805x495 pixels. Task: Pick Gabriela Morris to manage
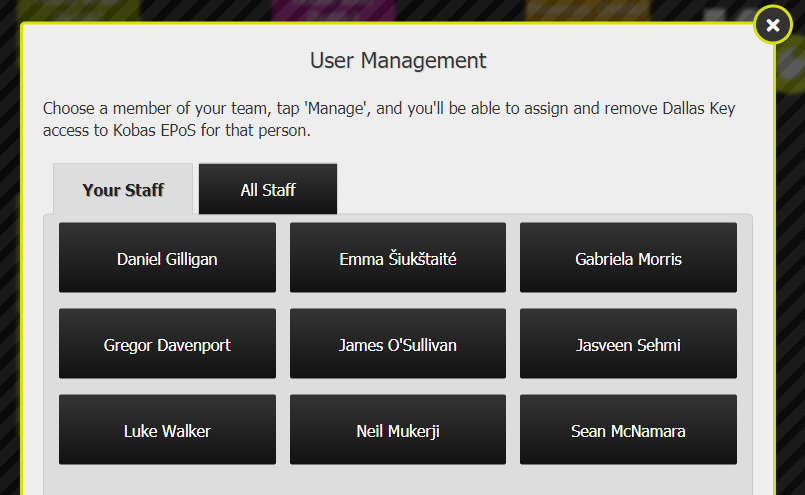point(628,258)
